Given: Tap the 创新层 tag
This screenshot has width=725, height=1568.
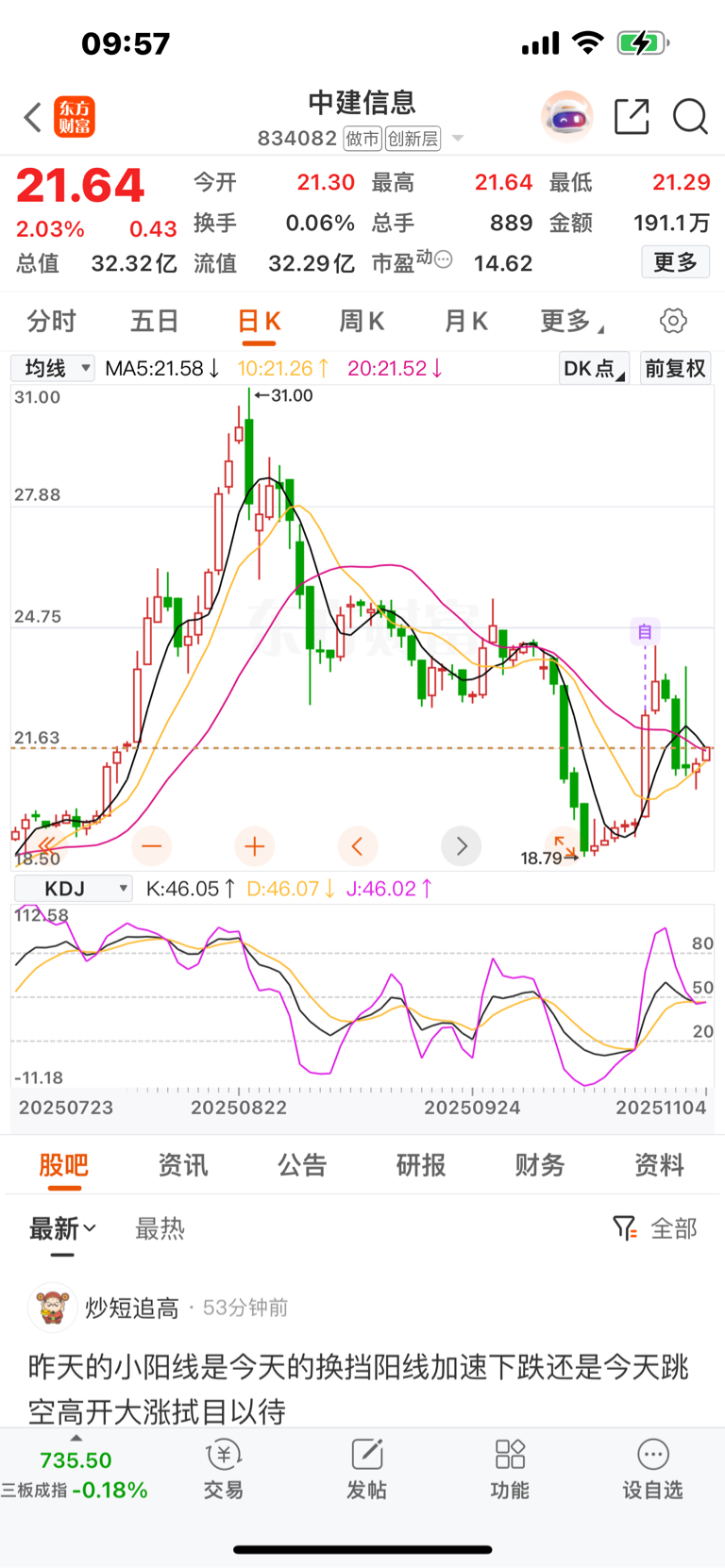Looking at the screenshot, I should click(413, 139).
